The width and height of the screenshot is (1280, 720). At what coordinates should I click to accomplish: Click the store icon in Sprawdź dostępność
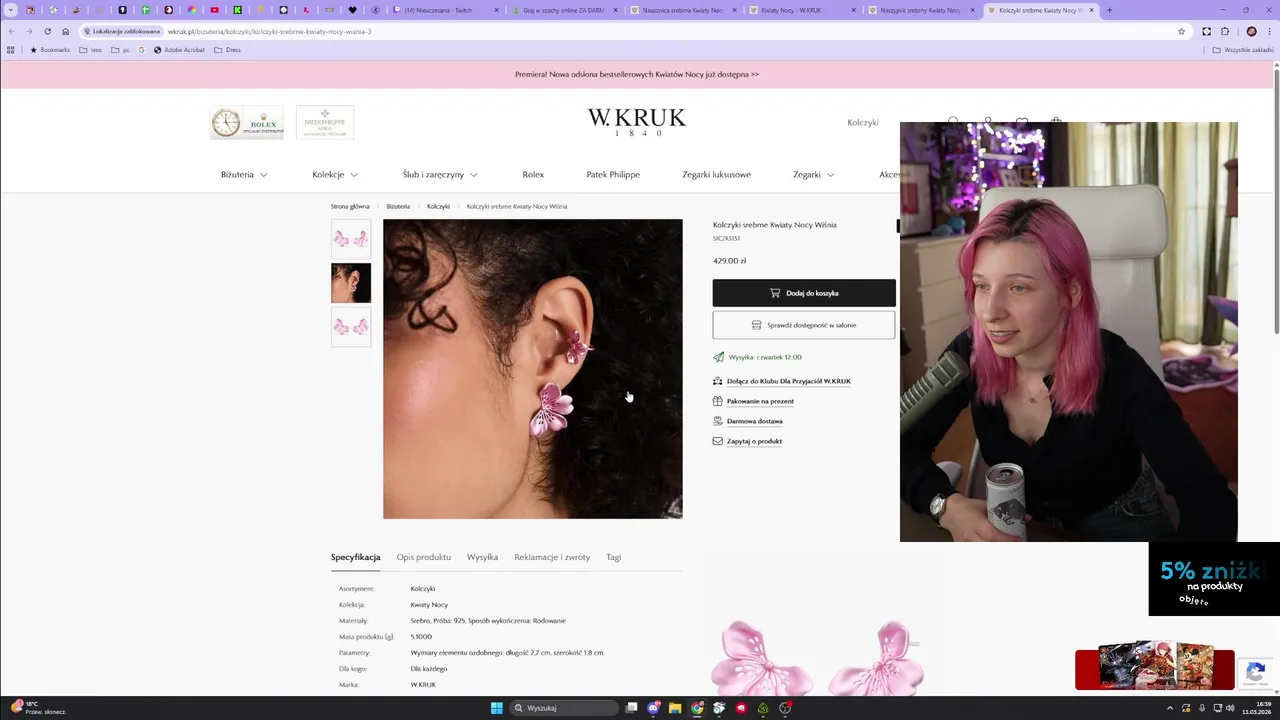pyautogui.click(x=756, y=325)
